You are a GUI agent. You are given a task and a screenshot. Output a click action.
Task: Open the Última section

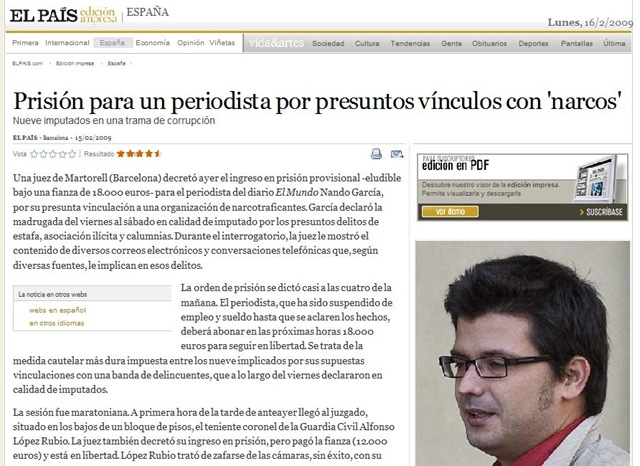[x=614, y=43]
